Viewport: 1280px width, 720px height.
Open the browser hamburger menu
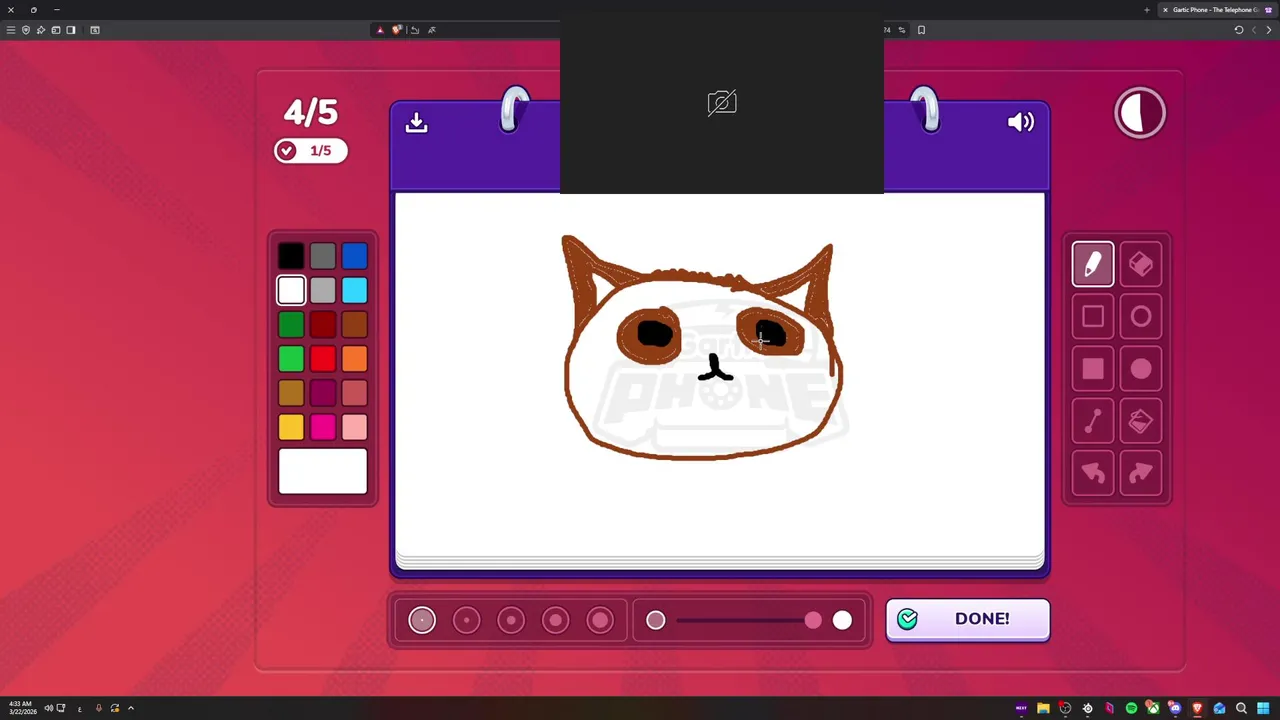11,30
